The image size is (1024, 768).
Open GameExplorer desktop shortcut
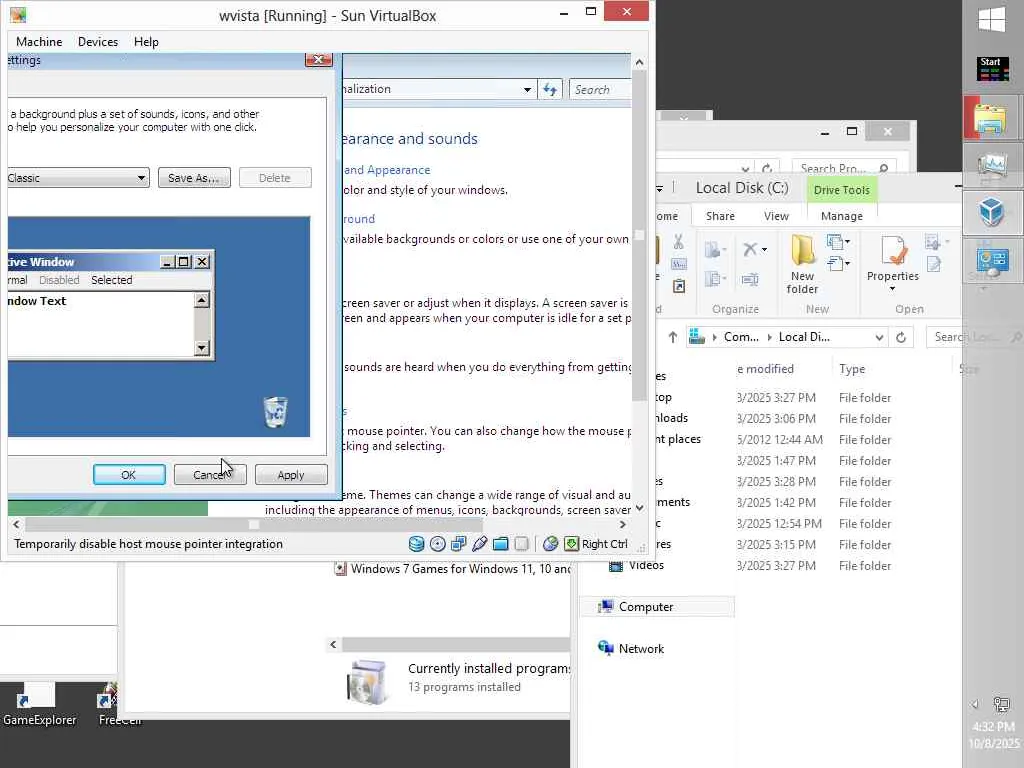(39, 705)
